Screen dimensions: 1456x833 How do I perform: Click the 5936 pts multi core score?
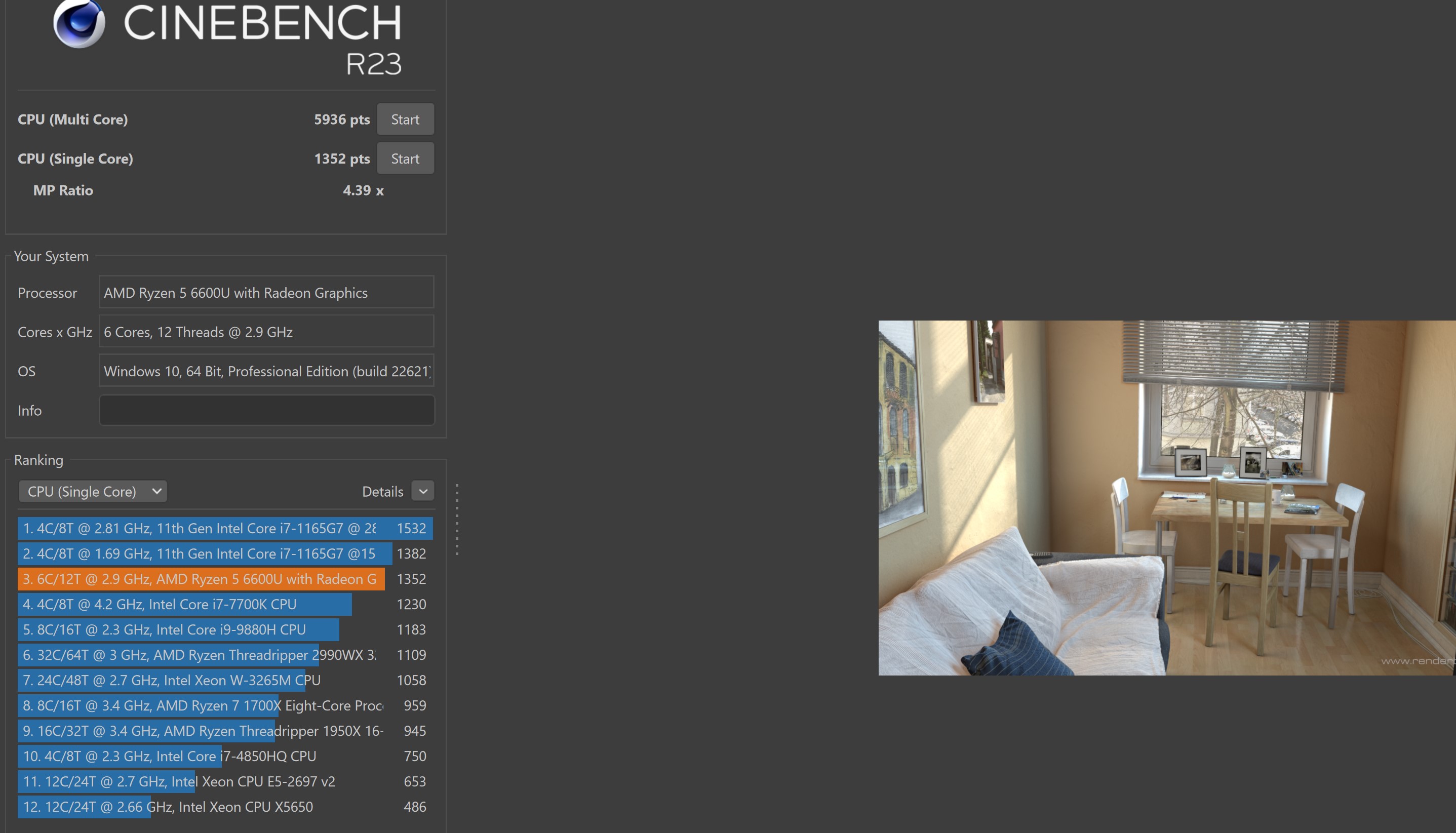(x=341, y=119)
